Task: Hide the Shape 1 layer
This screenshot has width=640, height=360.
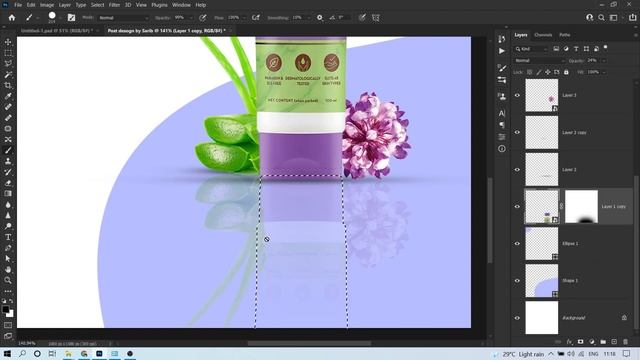Action: (x=517, y=281)
